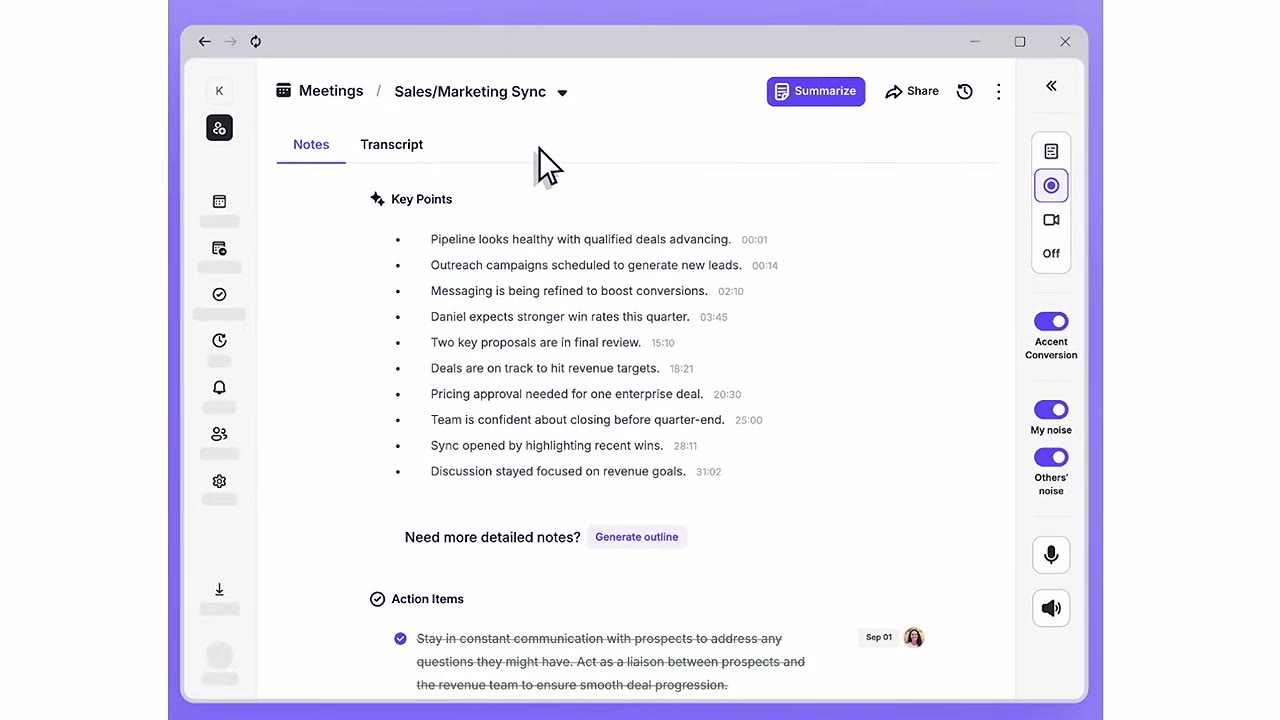
Task: Select the checkmark tasks icon in the sidebar
Action: coord(219,294)
